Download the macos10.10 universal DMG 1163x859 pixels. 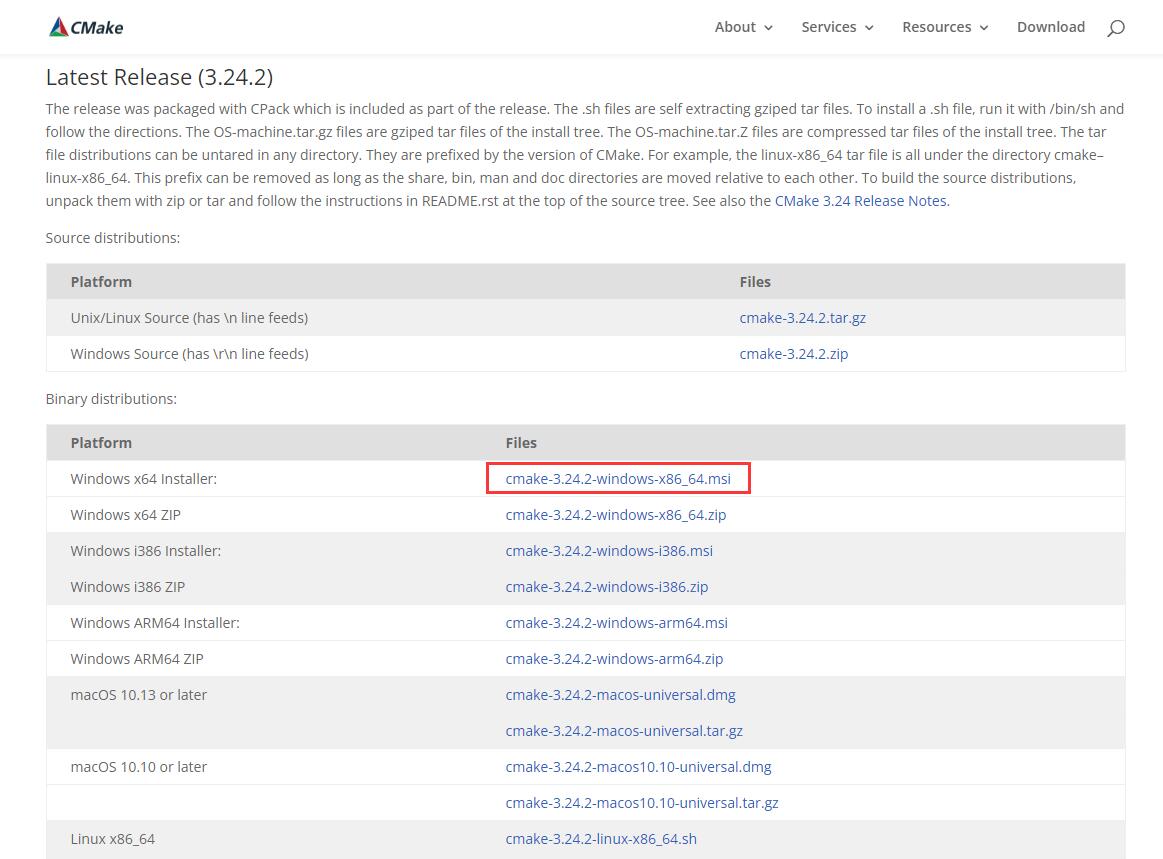(638, 767)
